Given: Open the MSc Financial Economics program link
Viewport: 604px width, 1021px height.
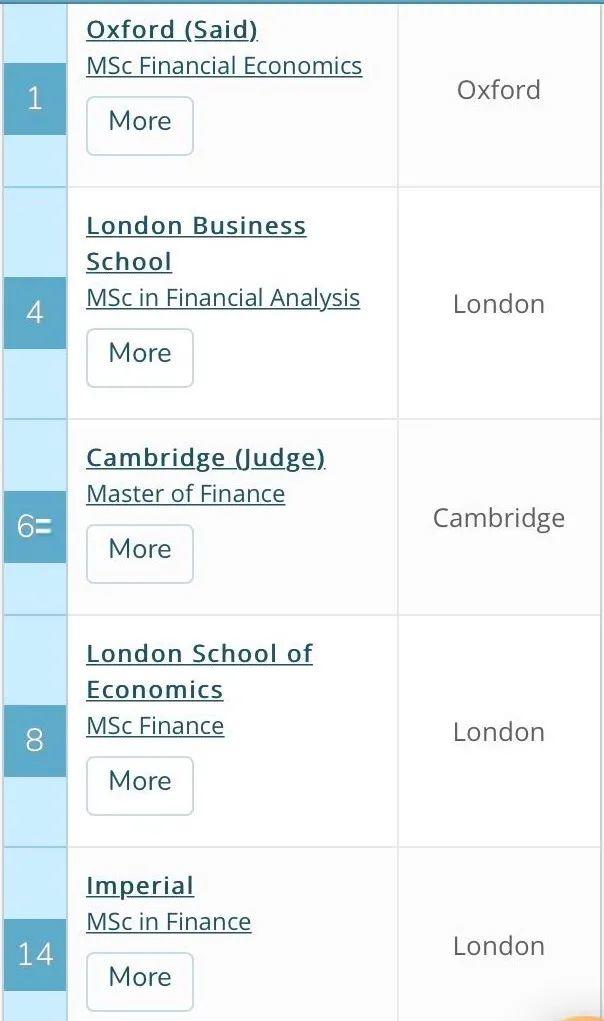Looking at the screenshot, I should click(x=224, y=66).
